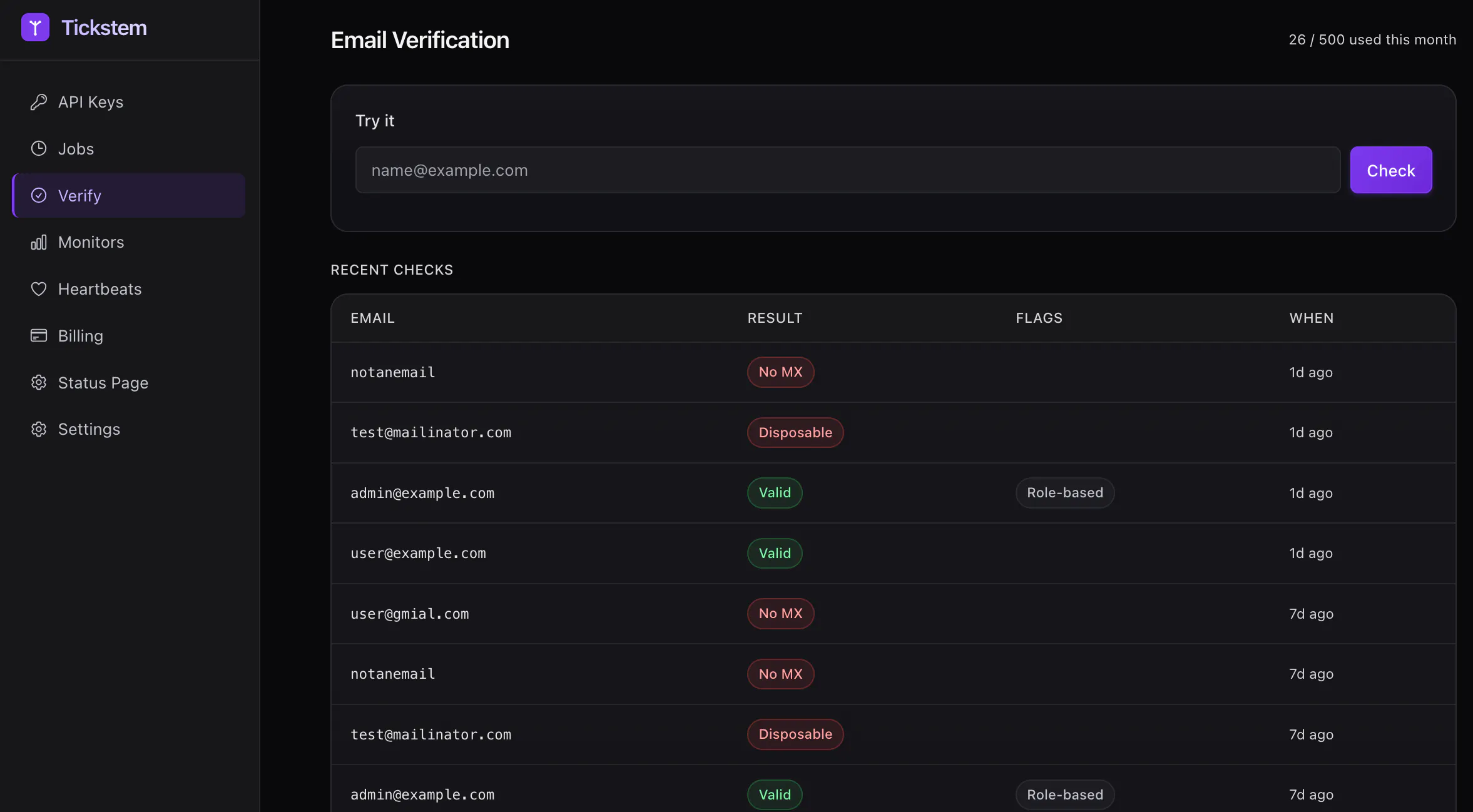Click notanemail in the 1d ago row
Image resolution: width=1473 pixels, height=812 pixels.
click(392, 372)
